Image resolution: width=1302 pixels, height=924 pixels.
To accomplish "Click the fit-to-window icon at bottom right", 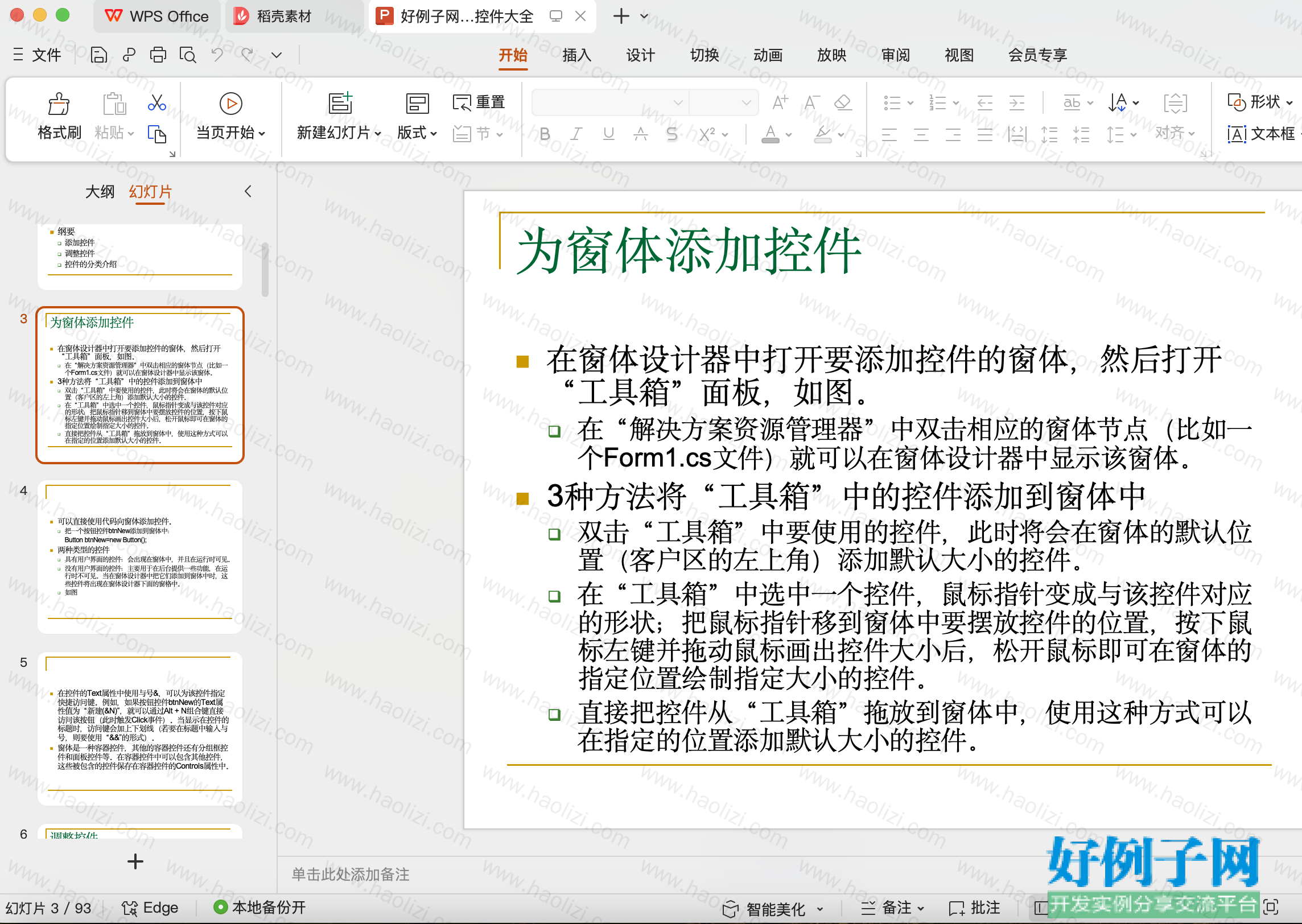I will pyautogui.click(x=1270, y=907).
